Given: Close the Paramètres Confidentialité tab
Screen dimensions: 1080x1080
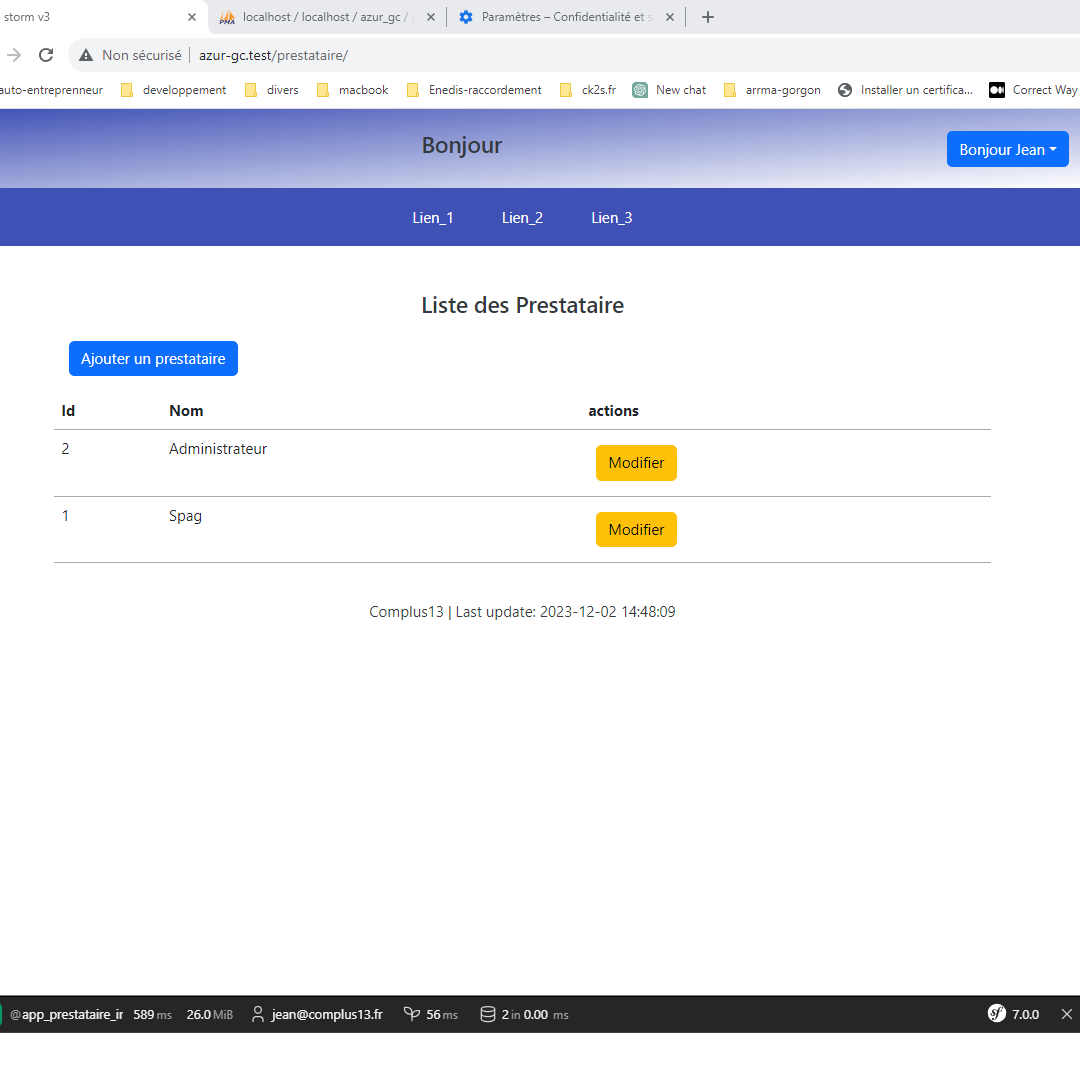Looking at the screenshot, I should (x=669, y=17).
